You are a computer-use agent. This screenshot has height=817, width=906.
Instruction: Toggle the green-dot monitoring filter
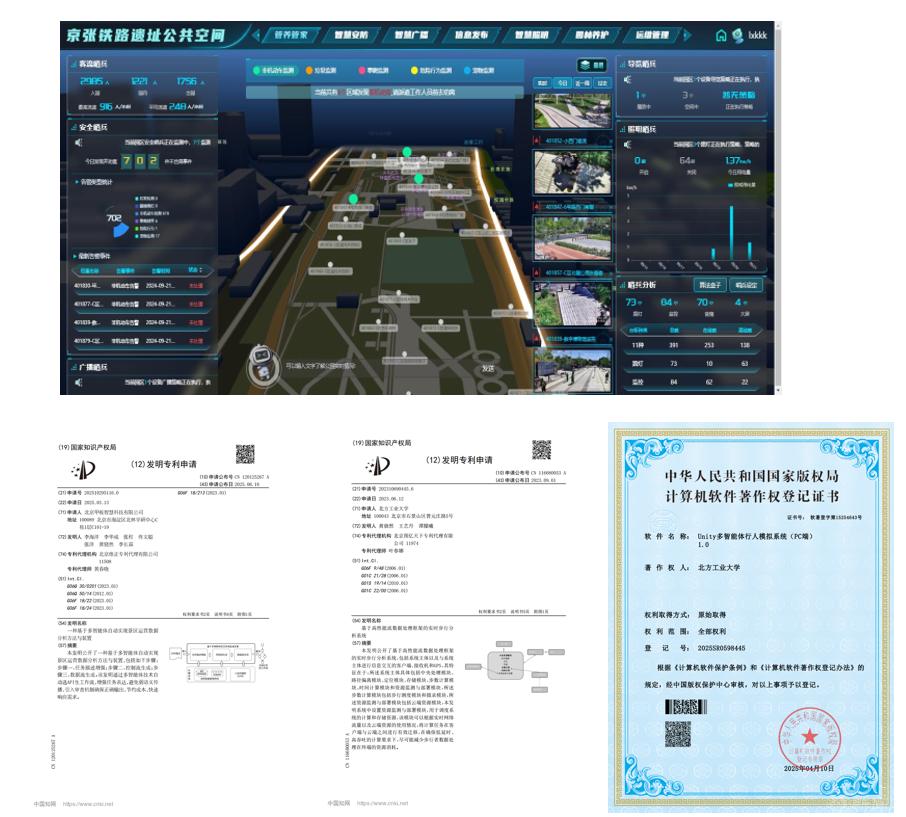pyautogui.click(x=276, y=71)
